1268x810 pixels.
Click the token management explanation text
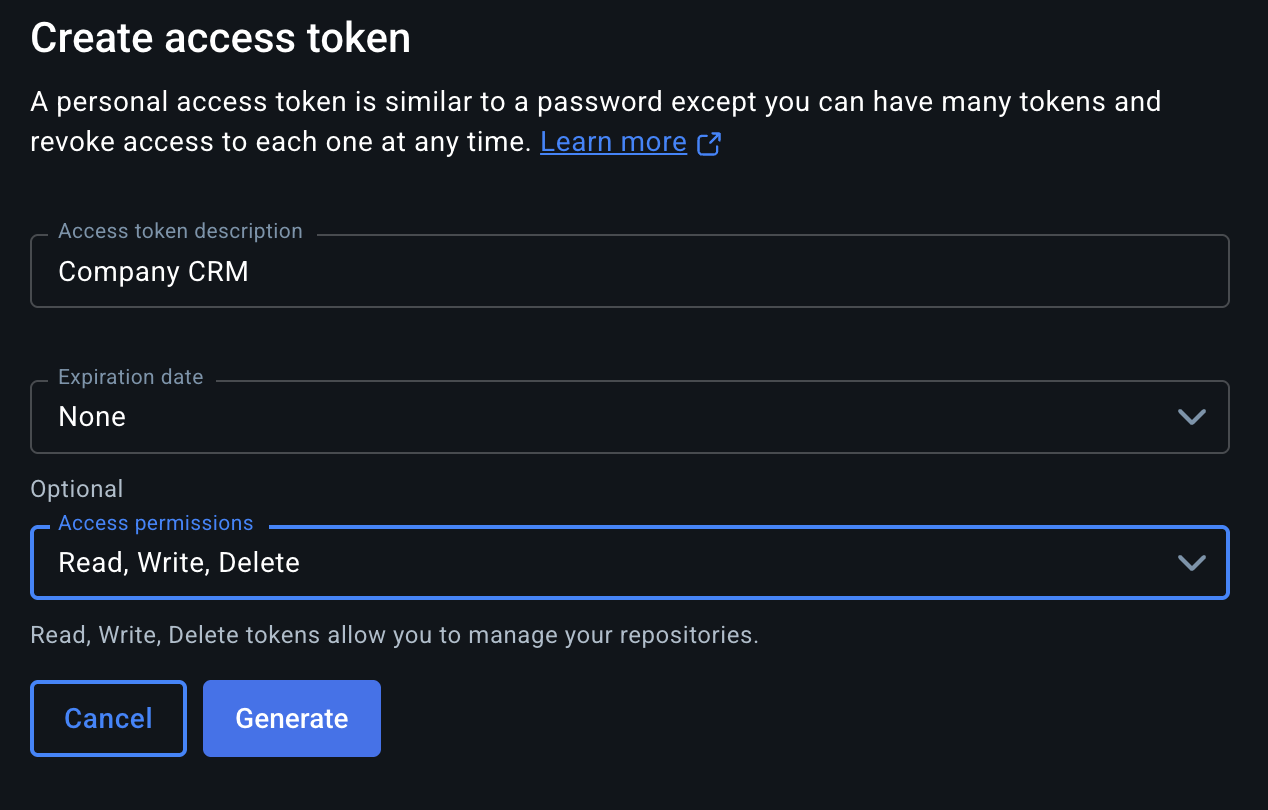[x=395, y=634]
